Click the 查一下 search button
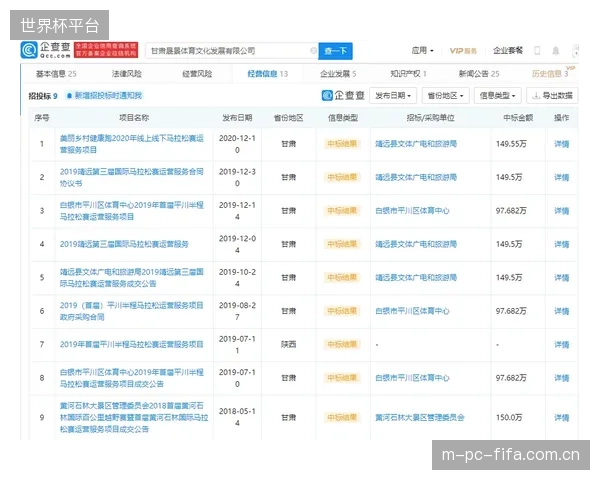 tap(336, 51)
